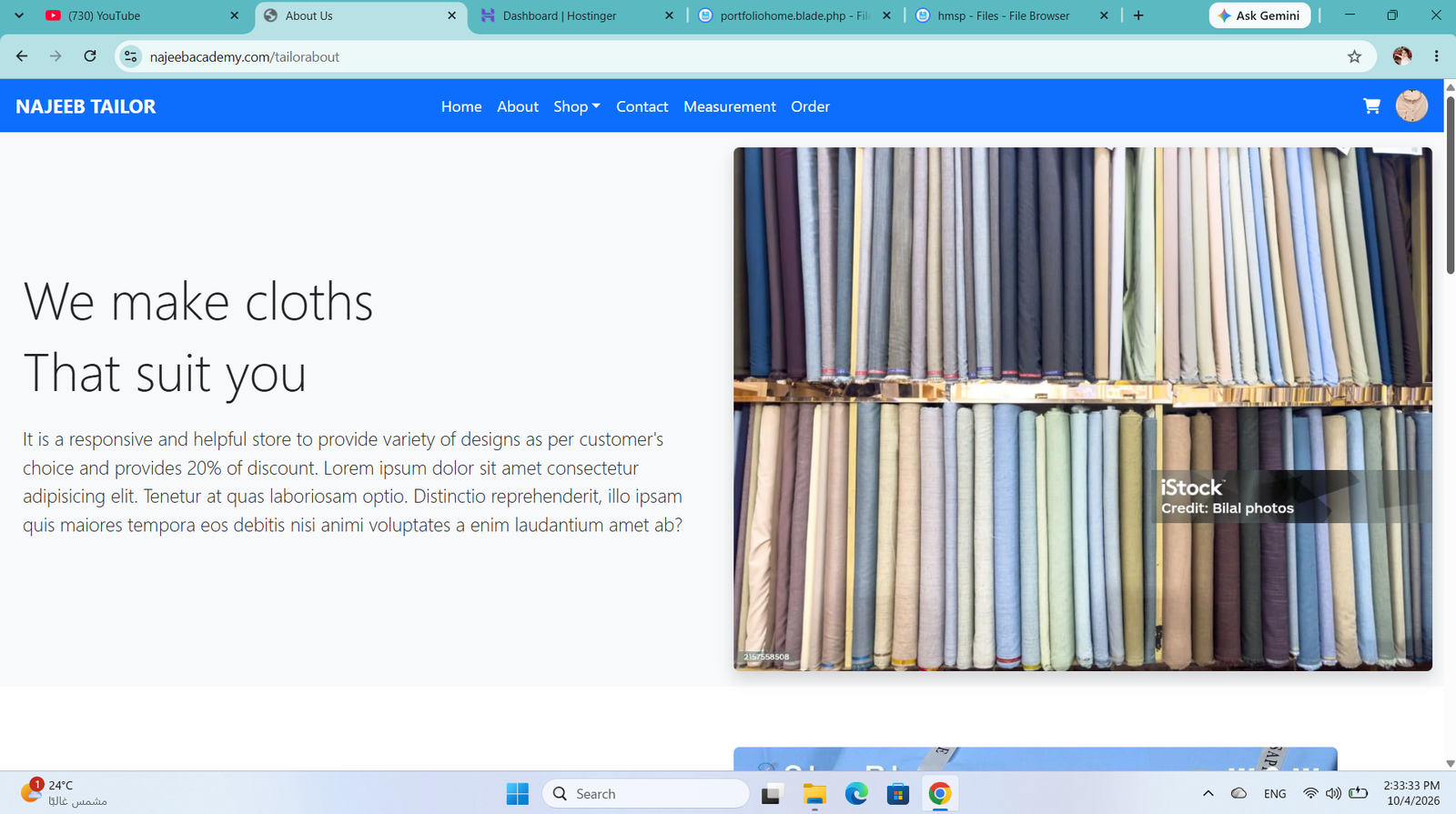Open the clock and date flyout
The image size is (1456, 814).
pos(1412,793)
